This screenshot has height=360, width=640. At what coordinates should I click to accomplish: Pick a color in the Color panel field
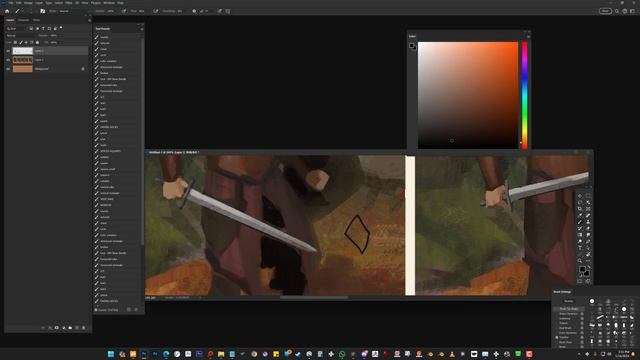click(468, 95)
